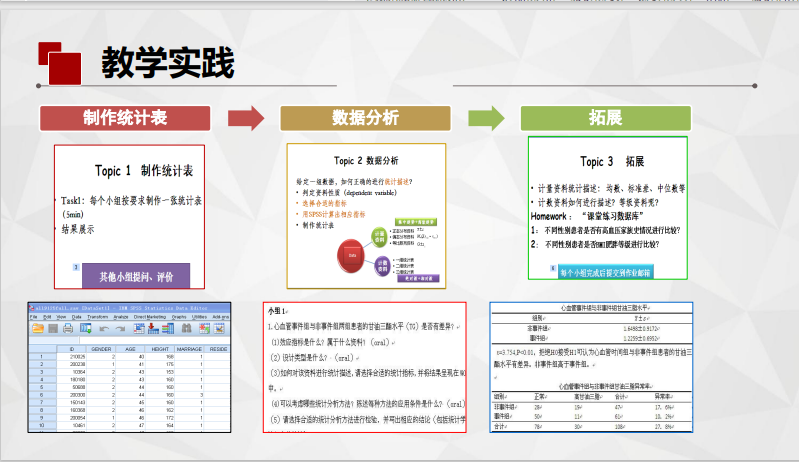This screenshot has width=799, height=462.
Task: Click the RESIDE column header in SPSS
Action: click(218, 349)
